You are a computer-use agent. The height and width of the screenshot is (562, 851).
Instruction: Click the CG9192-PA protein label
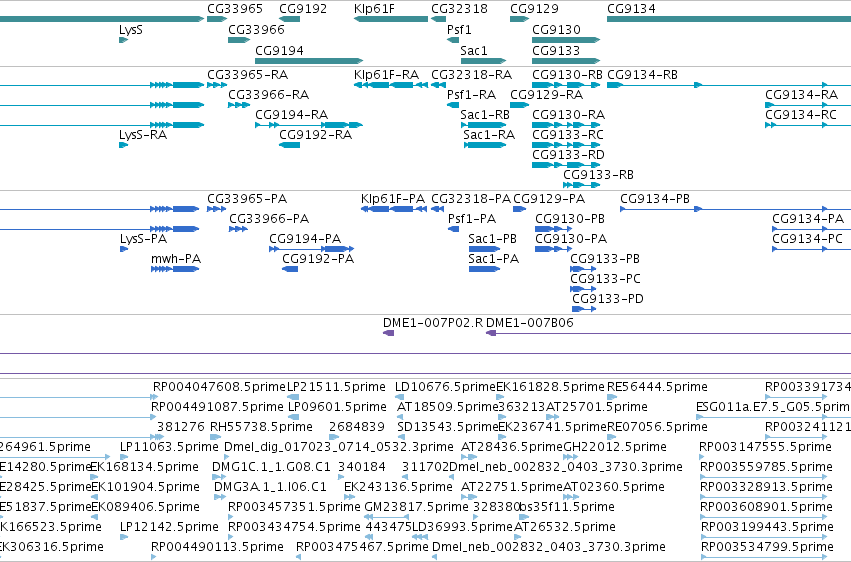click(x=318, y=259)
